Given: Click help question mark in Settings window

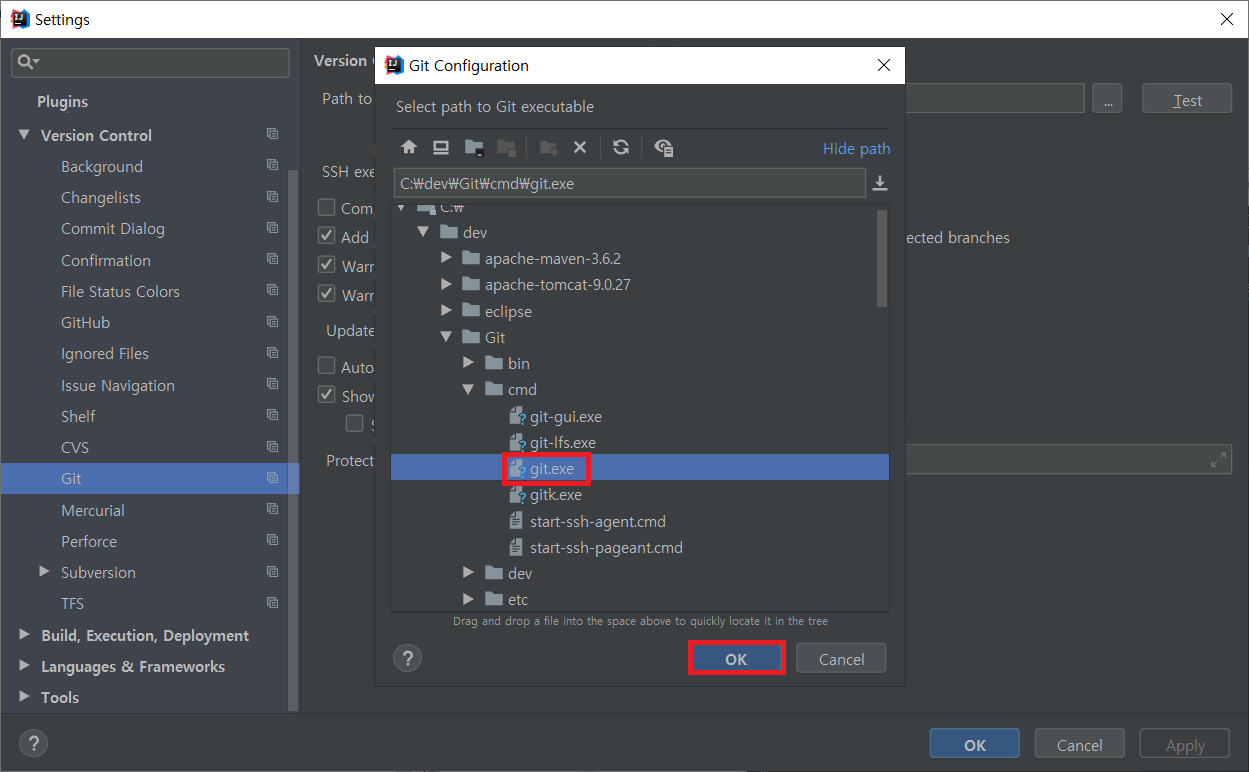Looking at the screenshot, I should tap(34, 743).
